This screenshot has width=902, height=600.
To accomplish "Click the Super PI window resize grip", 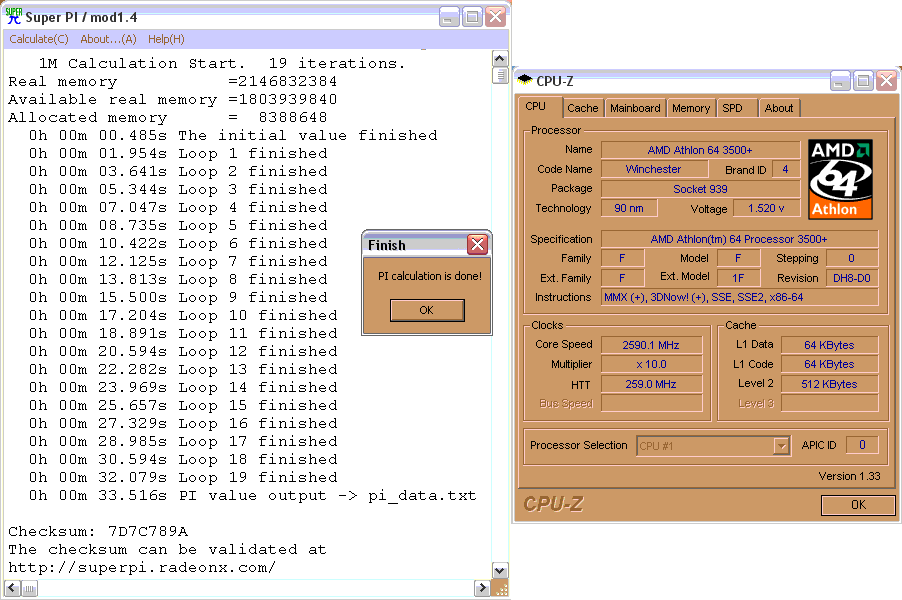I will 502,589.
